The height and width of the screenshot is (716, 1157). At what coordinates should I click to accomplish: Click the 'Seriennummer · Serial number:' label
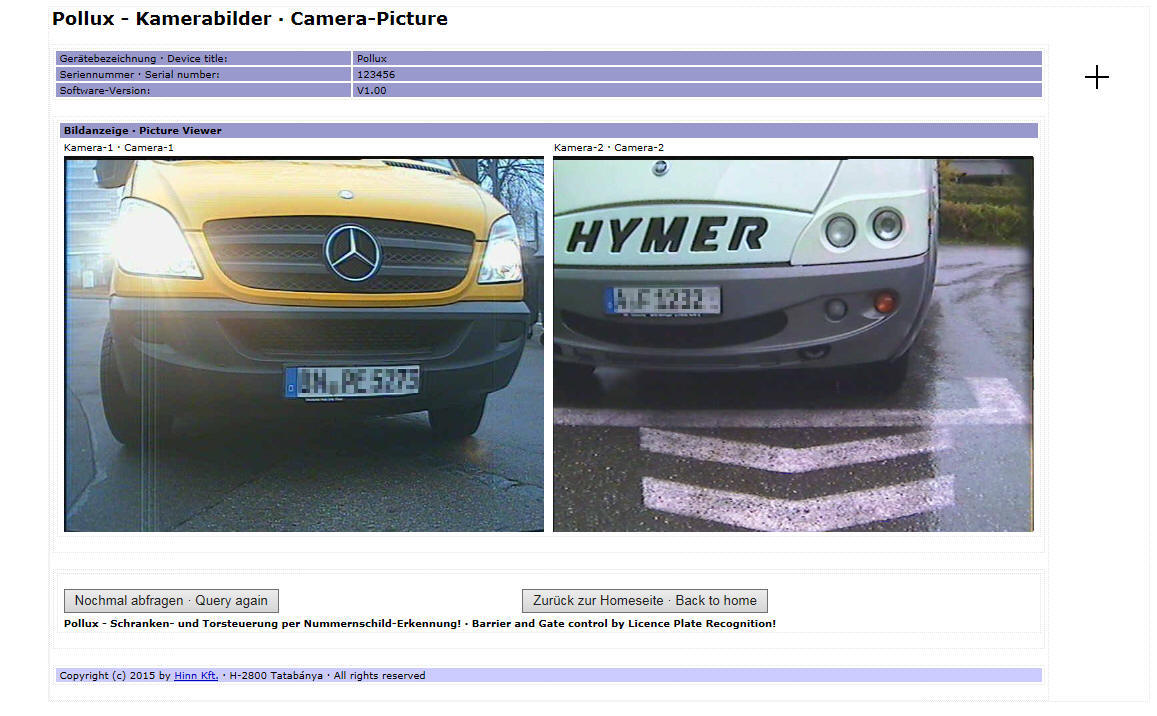pyautogui.click(x=139, y=75)
